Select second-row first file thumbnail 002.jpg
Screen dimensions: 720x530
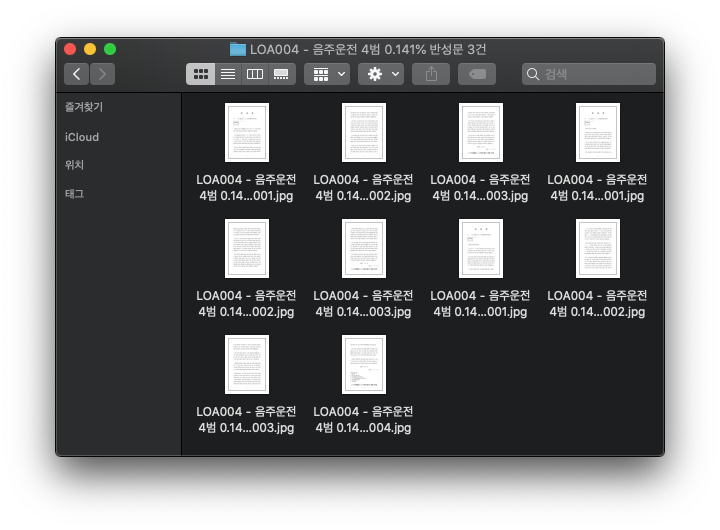[247, 248]
